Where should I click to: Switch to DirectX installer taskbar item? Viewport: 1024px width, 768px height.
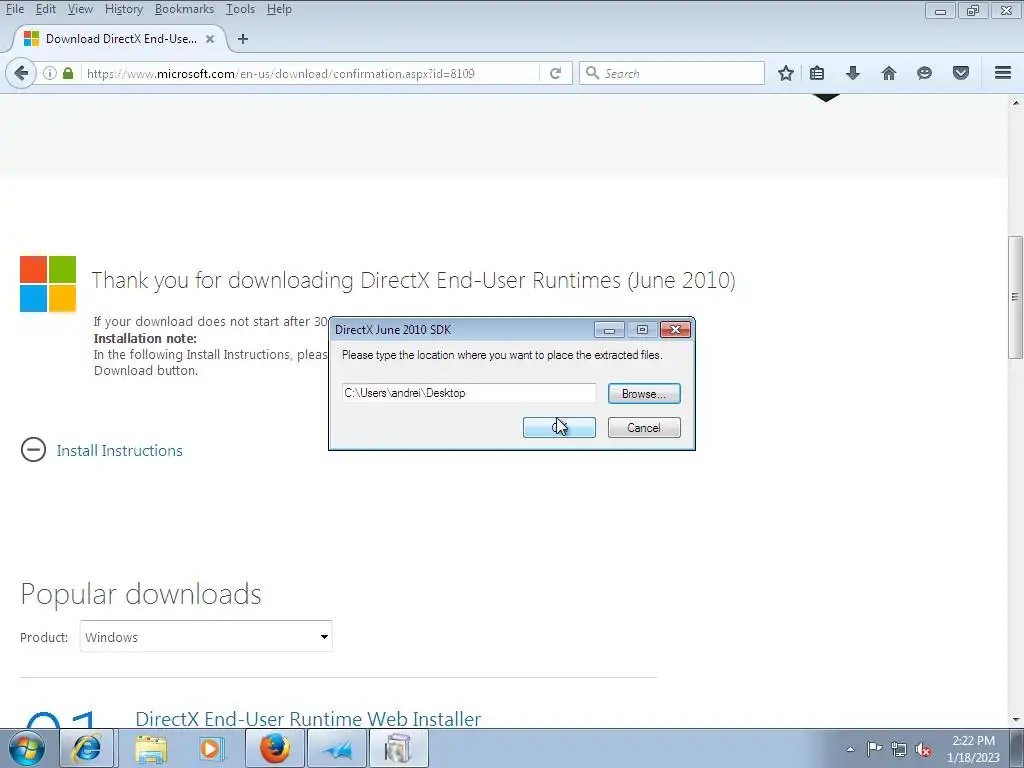399,748
